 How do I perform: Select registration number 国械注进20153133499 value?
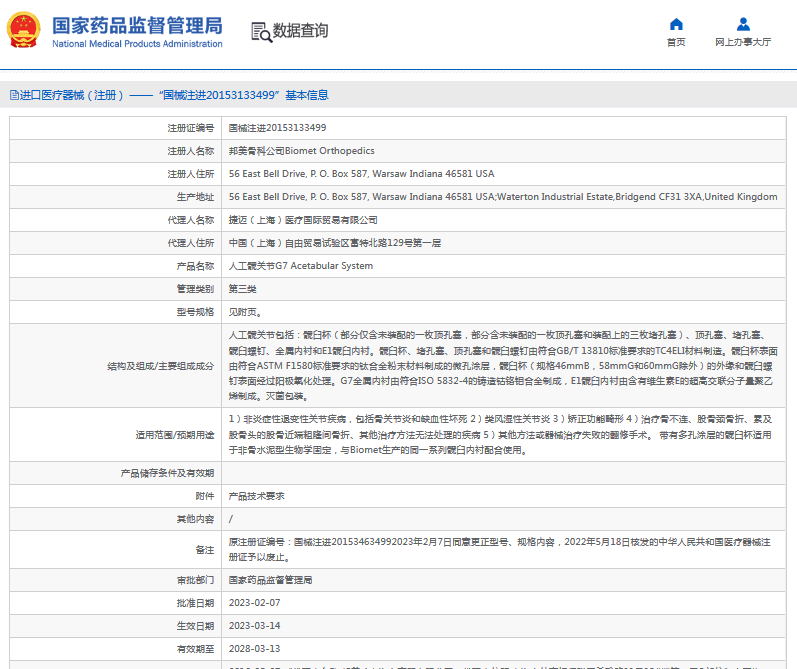point(278,128)
